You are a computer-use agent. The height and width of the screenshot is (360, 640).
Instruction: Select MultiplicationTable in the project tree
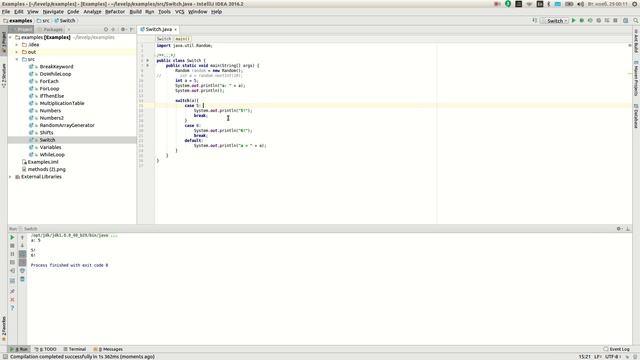(62, 104)
